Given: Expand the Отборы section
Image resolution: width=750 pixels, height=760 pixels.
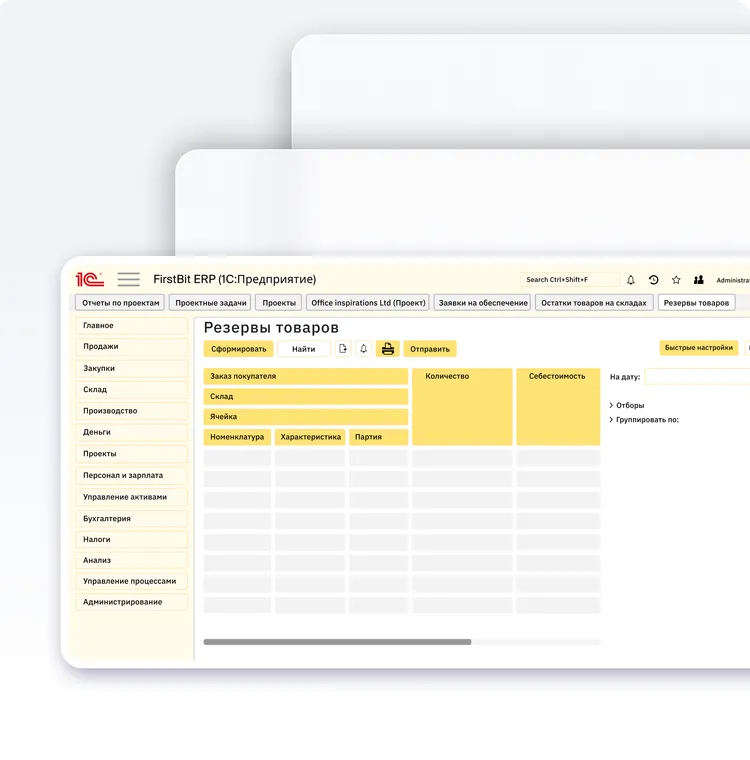Looking at the screenshot, I should (x=611, y=405).
